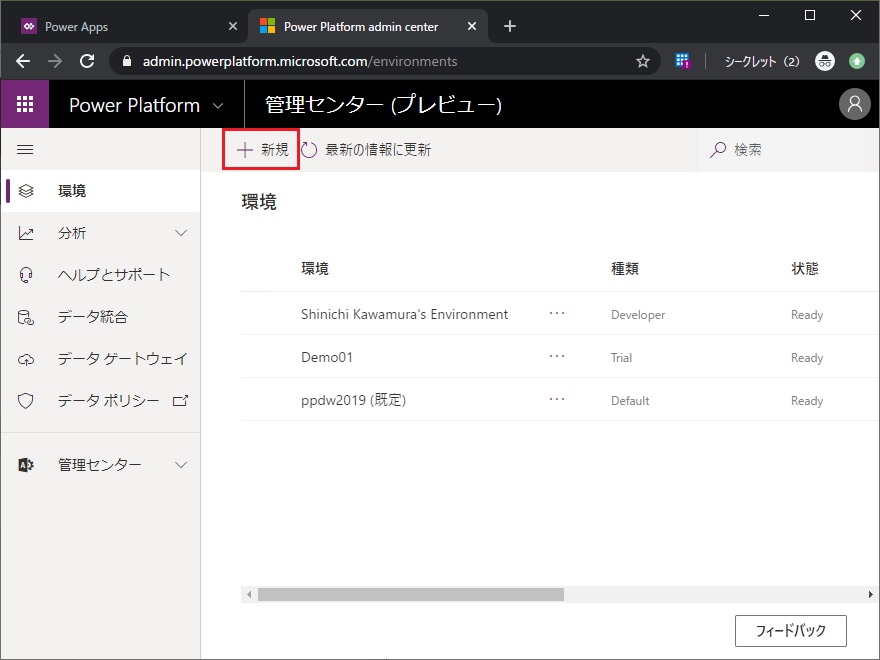Click the external link icon beside データ ポリシー
The height and width of the screenshot is (660, 880).
click(x=180, y=401)
